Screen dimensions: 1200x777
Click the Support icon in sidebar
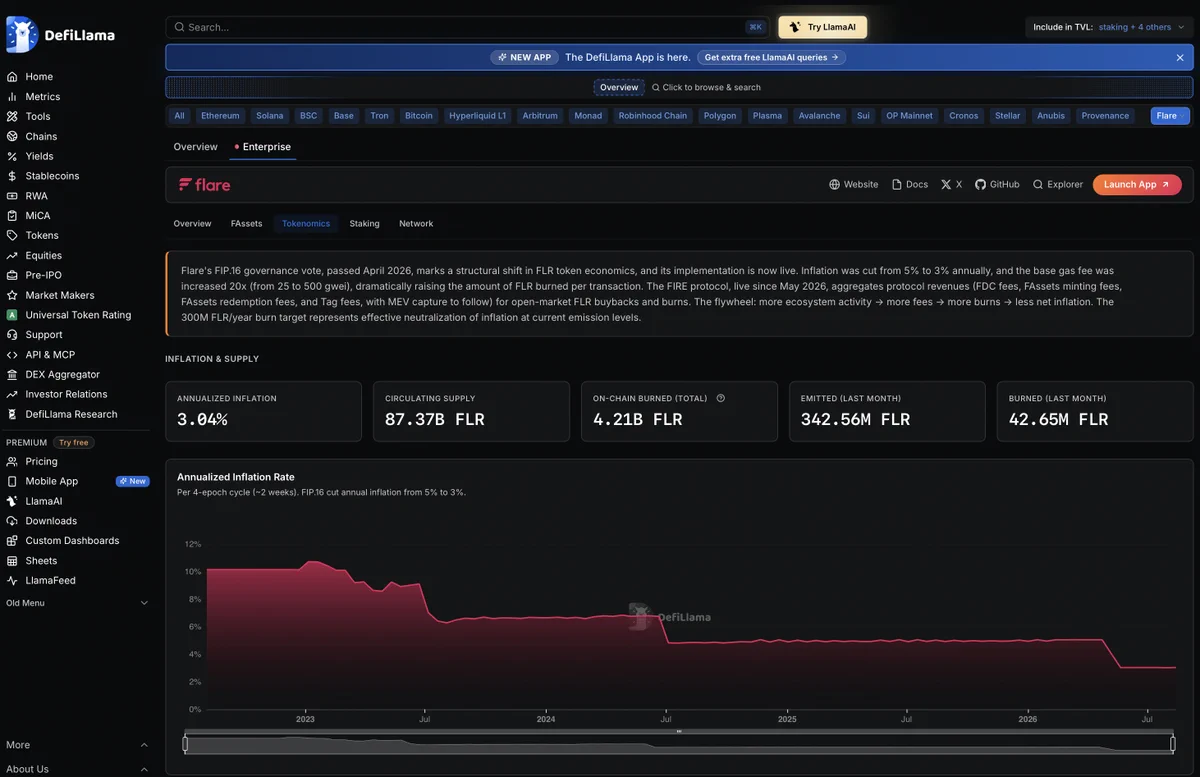[x=12, y=335]
